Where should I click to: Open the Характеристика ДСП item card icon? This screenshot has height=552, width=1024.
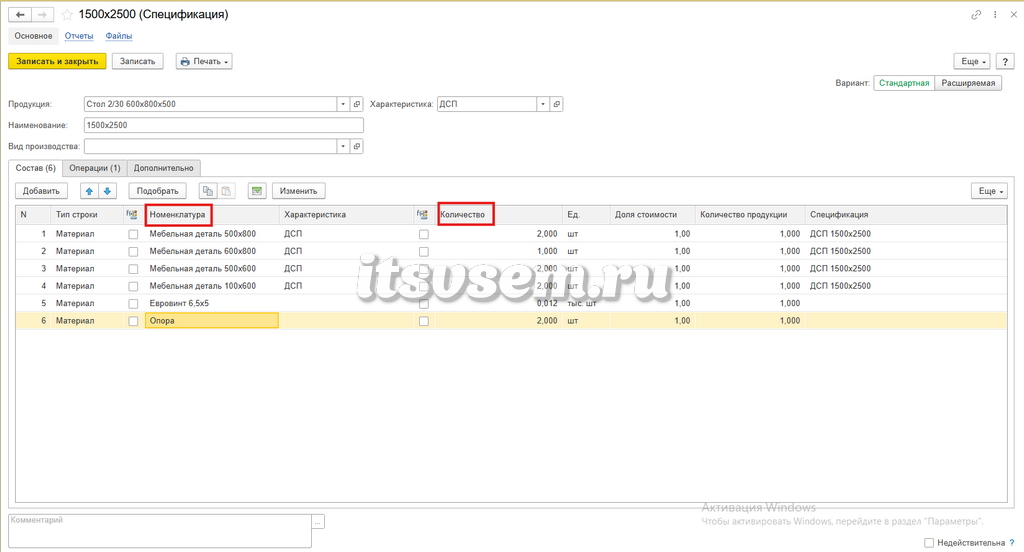[556, 104]
